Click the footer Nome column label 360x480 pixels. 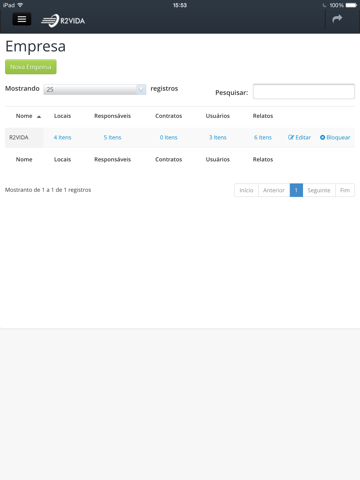[x=24, y=159]
